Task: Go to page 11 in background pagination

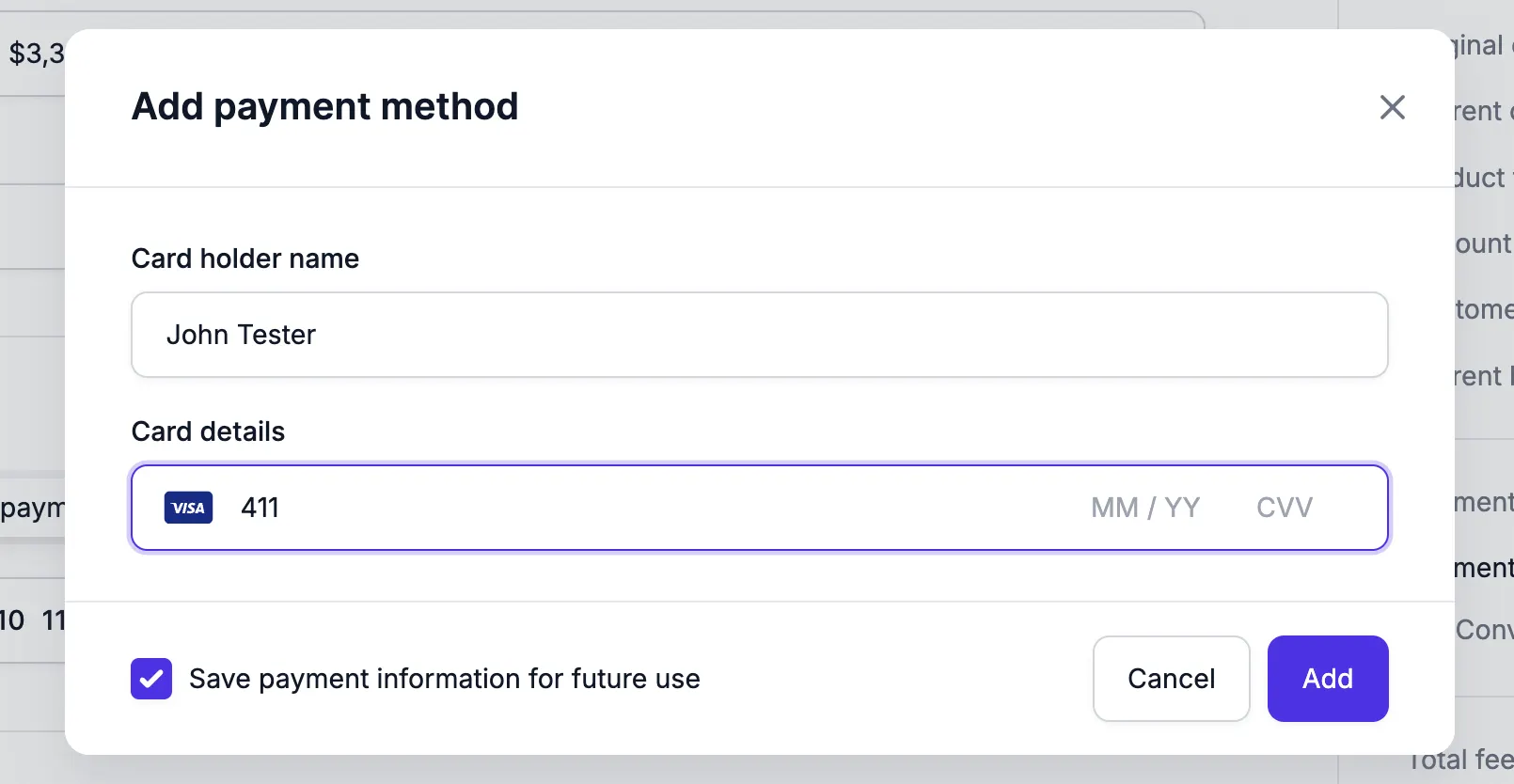Action: point(55,620)
